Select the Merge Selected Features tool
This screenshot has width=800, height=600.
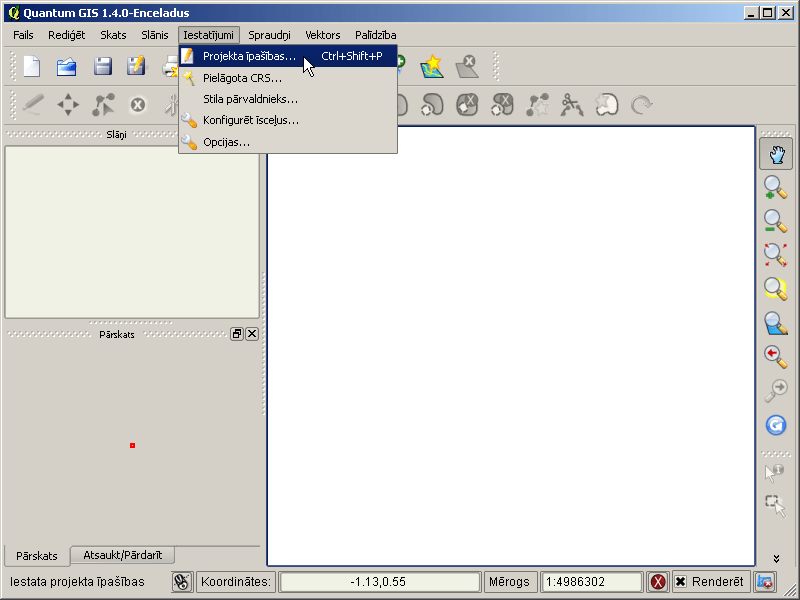607,105
